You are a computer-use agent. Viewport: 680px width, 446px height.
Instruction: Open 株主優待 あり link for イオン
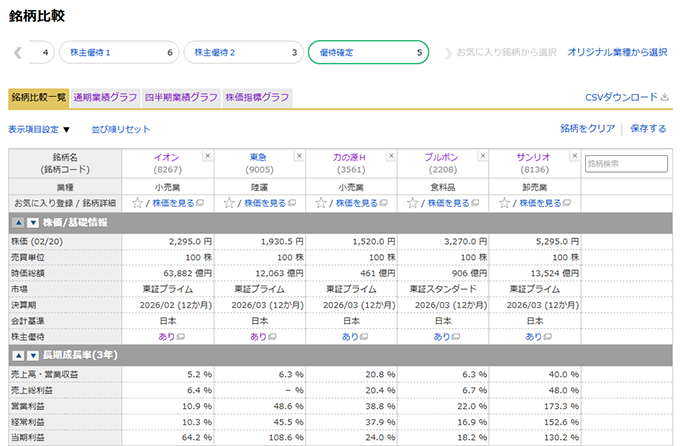(x=171, y=337)
